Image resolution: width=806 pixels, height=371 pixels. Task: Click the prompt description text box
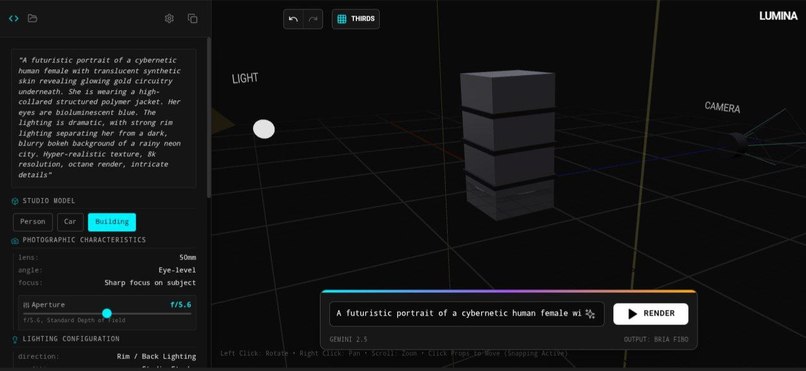(x=104, y=118)
